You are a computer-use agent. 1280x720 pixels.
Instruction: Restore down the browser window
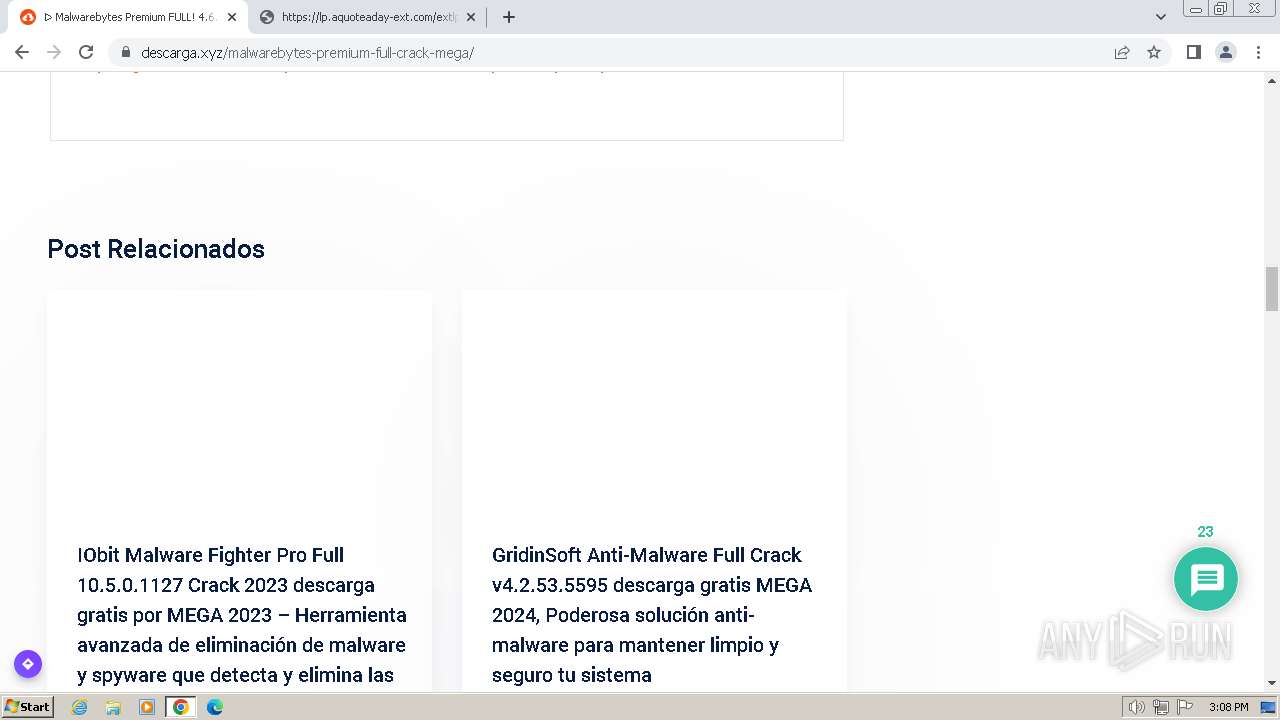pyautogui.click(x=1221, y=9)
